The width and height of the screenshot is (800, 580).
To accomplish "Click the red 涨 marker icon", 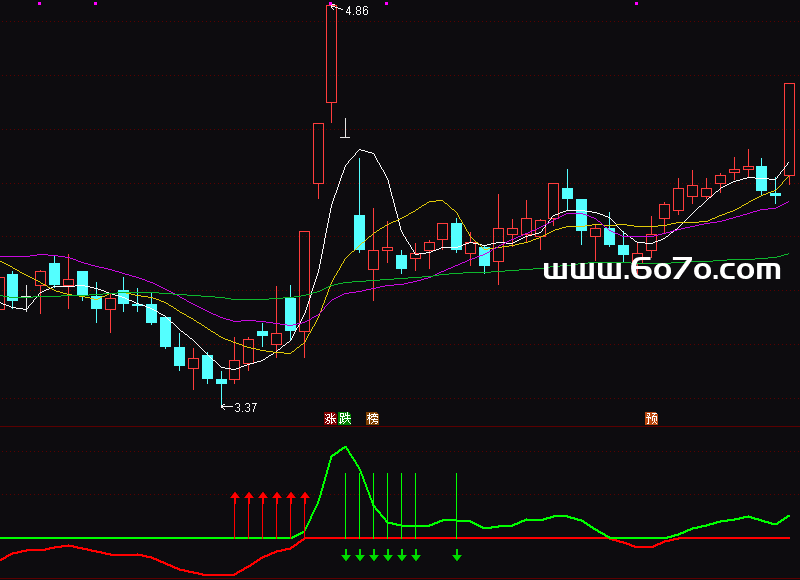I will [x=330, y=419].
